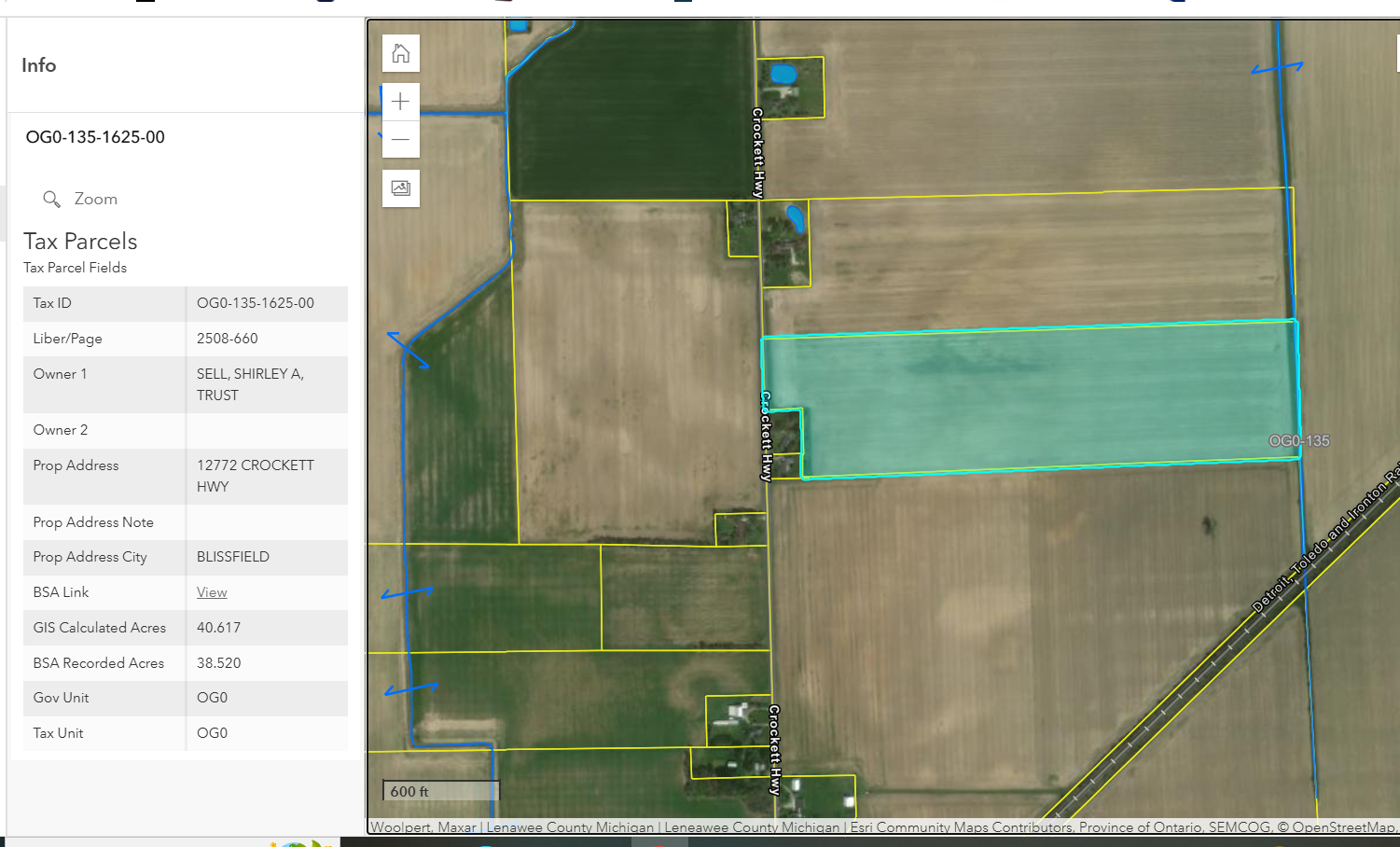This screenshot has width=1400, height=847.
Task: Click the BSA Recorded Acres value 38.520
Action: (218, 663)
